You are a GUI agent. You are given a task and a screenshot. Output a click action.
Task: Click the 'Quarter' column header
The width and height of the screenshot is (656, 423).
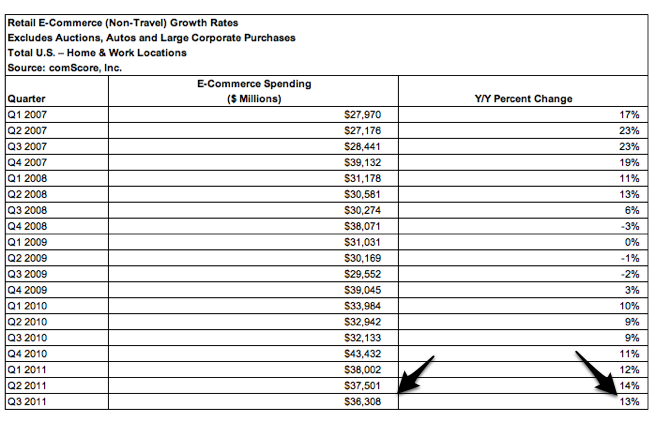pos(27,99)
